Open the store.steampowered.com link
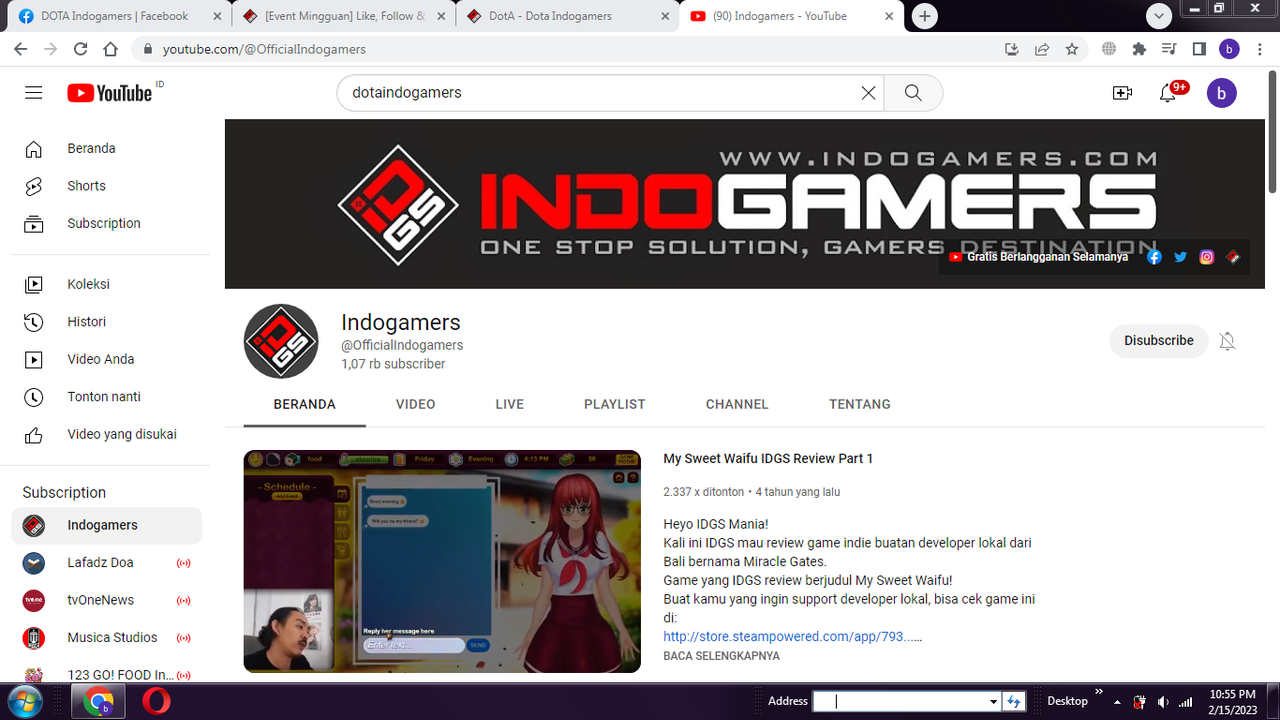 (792, 637)
